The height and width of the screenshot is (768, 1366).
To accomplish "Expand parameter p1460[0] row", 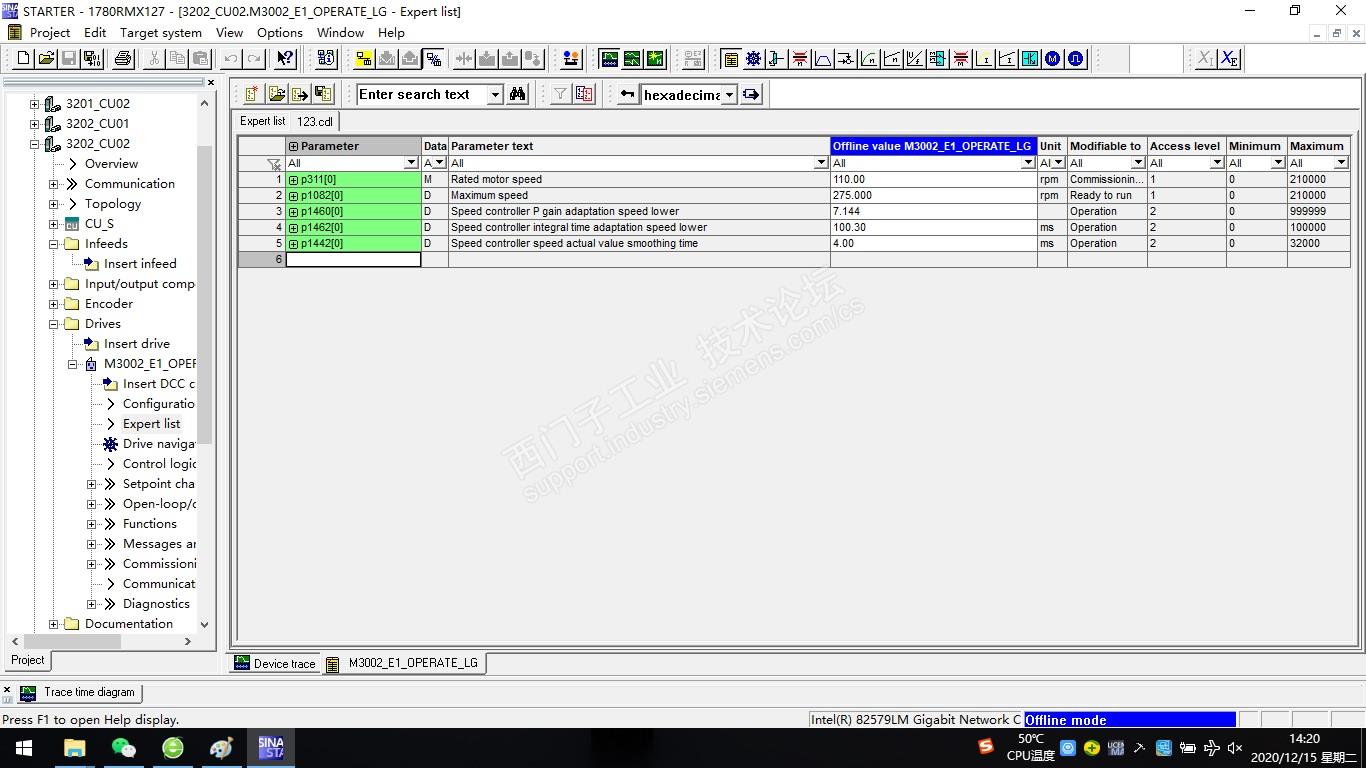I will pyautogui.click(x=294, y=212).
